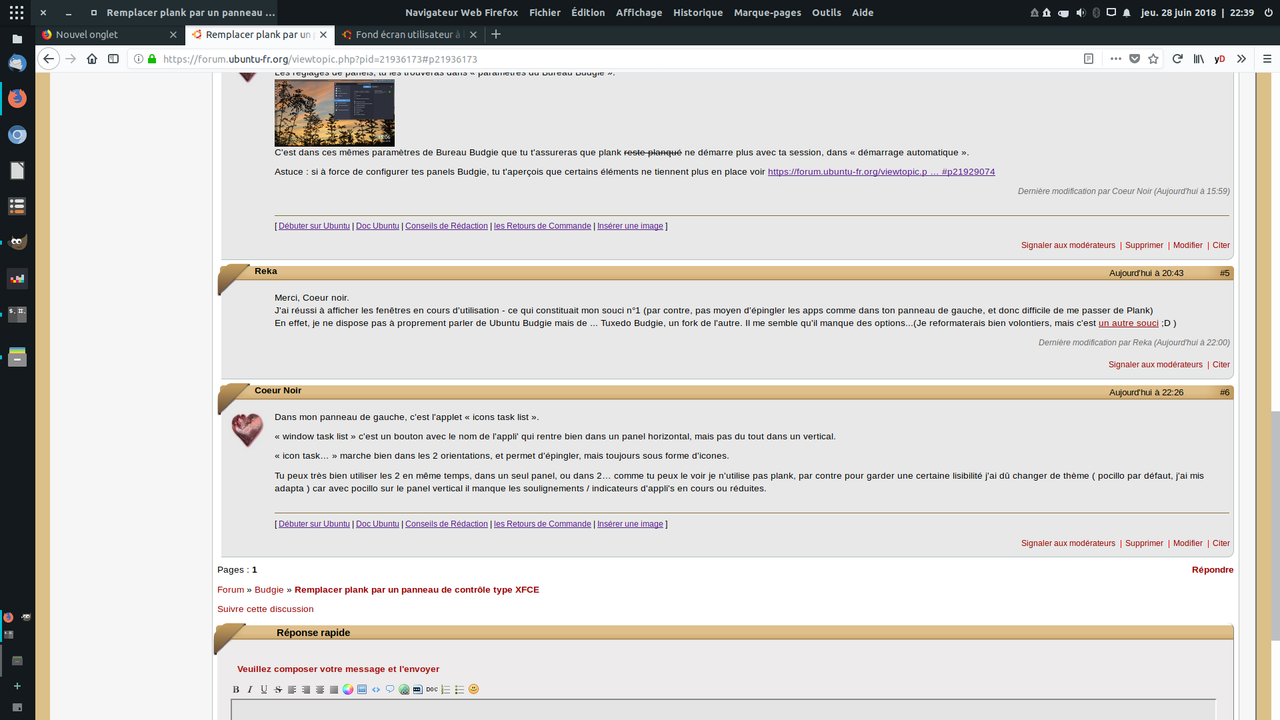Click the page vertical scrollbar thumb
1280x720 pixels.
(1275, 525)
